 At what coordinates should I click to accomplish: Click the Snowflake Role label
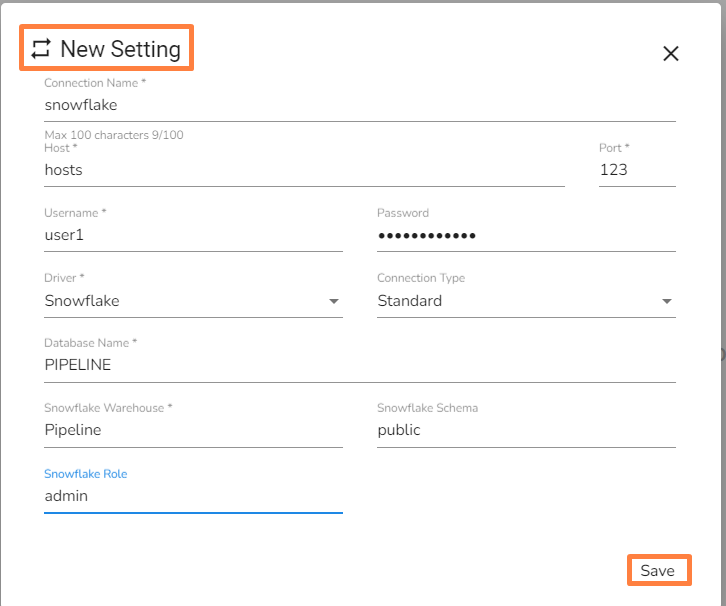[x=86, y=473]
